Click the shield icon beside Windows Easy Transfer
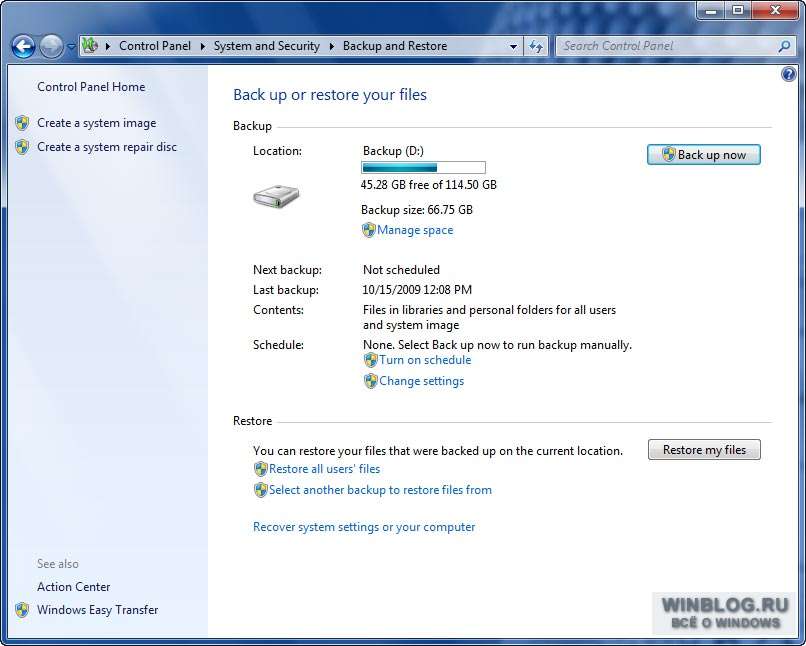806x646 pixels. [x=22, y=610]
